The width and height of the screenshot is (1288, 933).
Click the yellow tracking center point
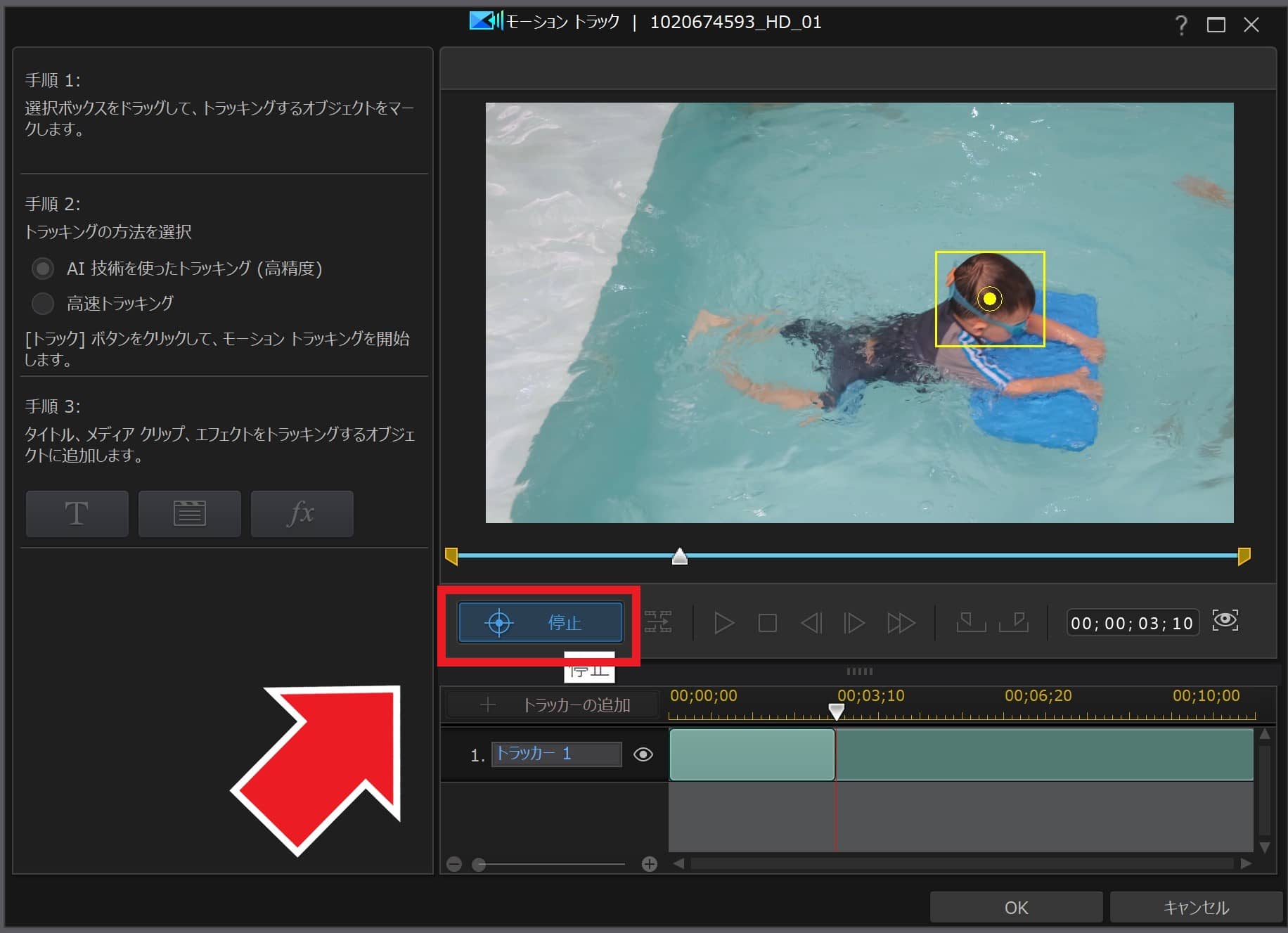coord(990,299)
